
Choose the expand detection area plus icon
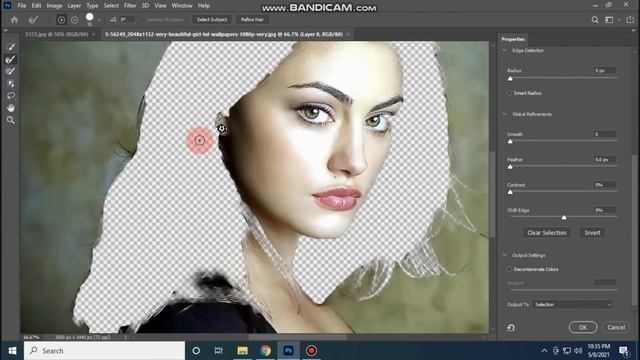pyautogui.click(x=61, y=20)
